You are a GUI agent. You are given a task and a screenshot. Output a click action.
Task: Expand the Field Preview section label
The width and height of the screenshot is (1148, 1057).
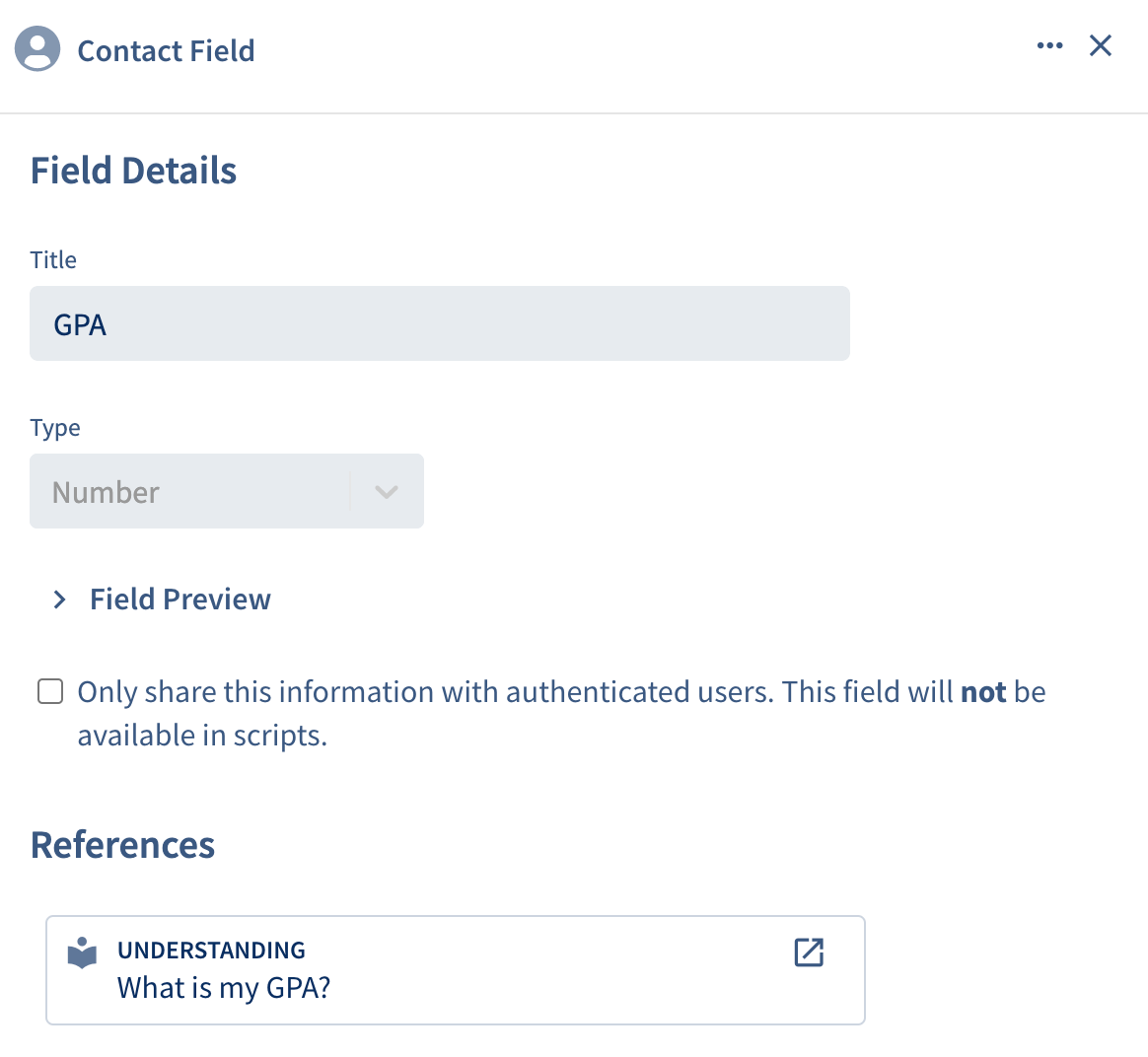180,599
